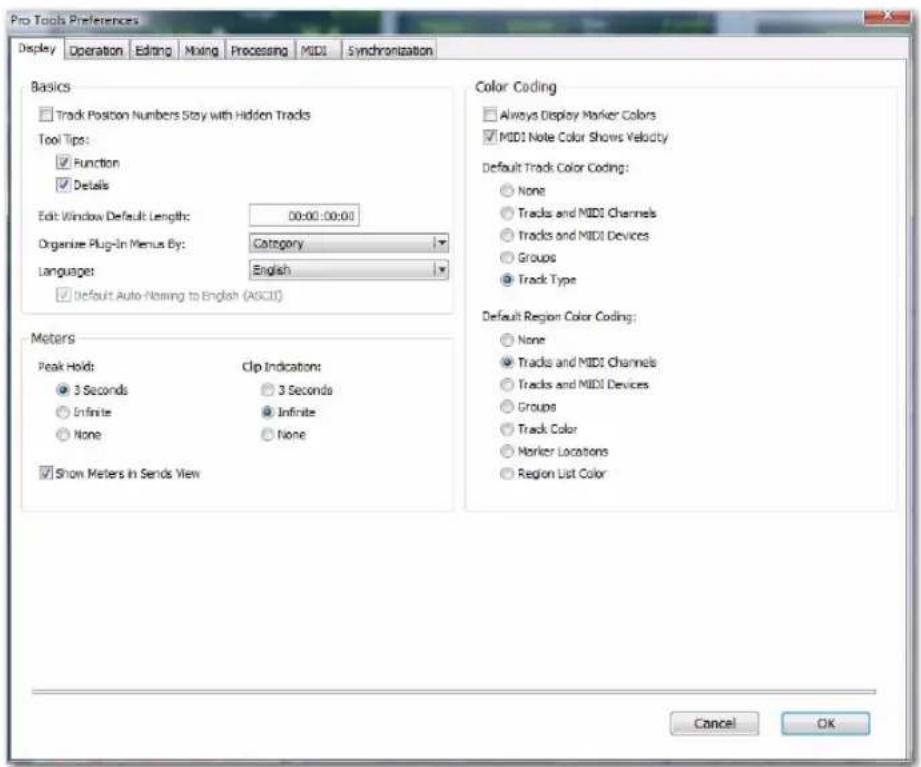
Task: Enable Always Display Marker Colors
Action: tap(490, 114)
